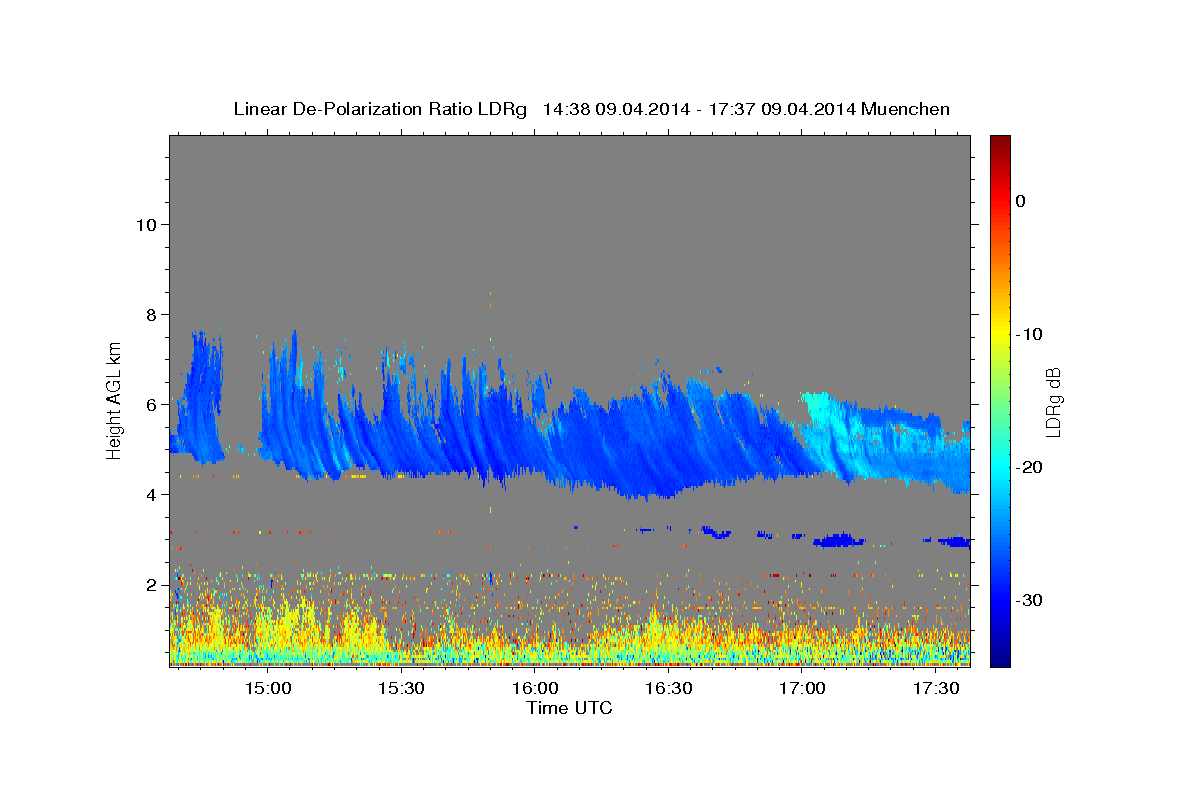Click the height tick label 4
Image resolution: width=1200 pixels, height=800 pixels.
click(x=150, y=494)
